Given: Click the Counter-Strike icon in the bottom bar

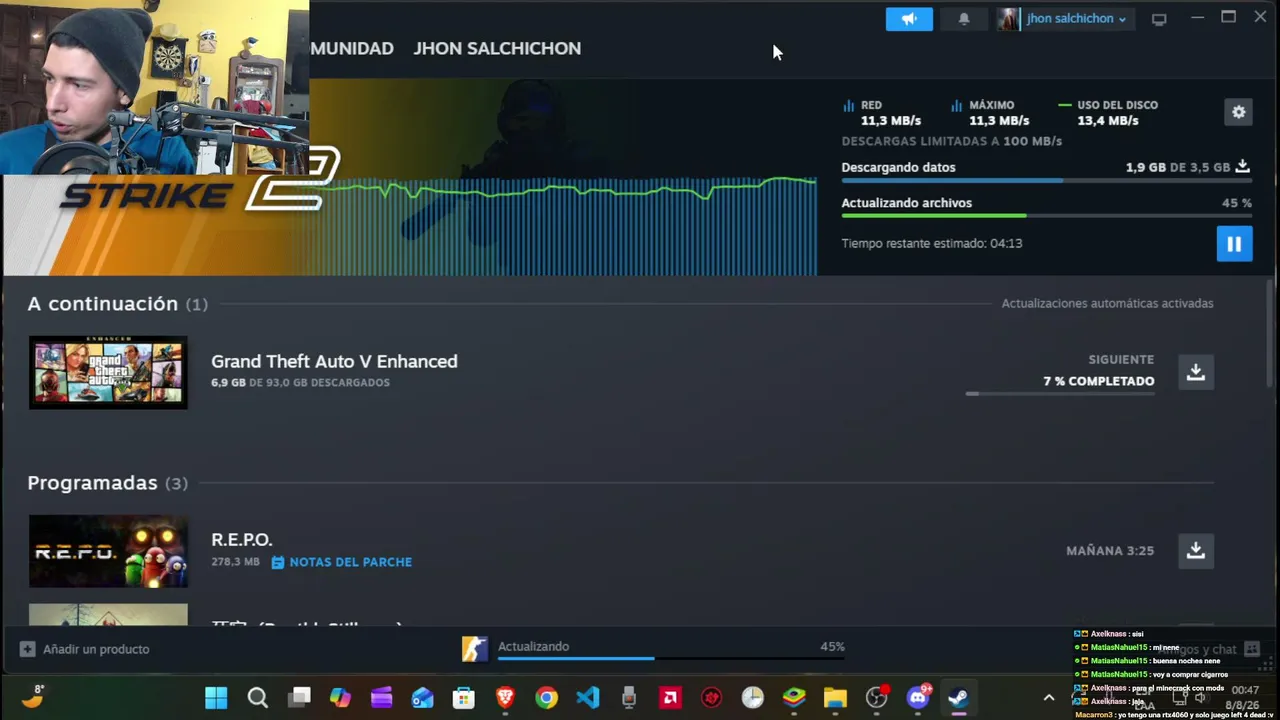Looking at the screenshot, I should [474, 649].
